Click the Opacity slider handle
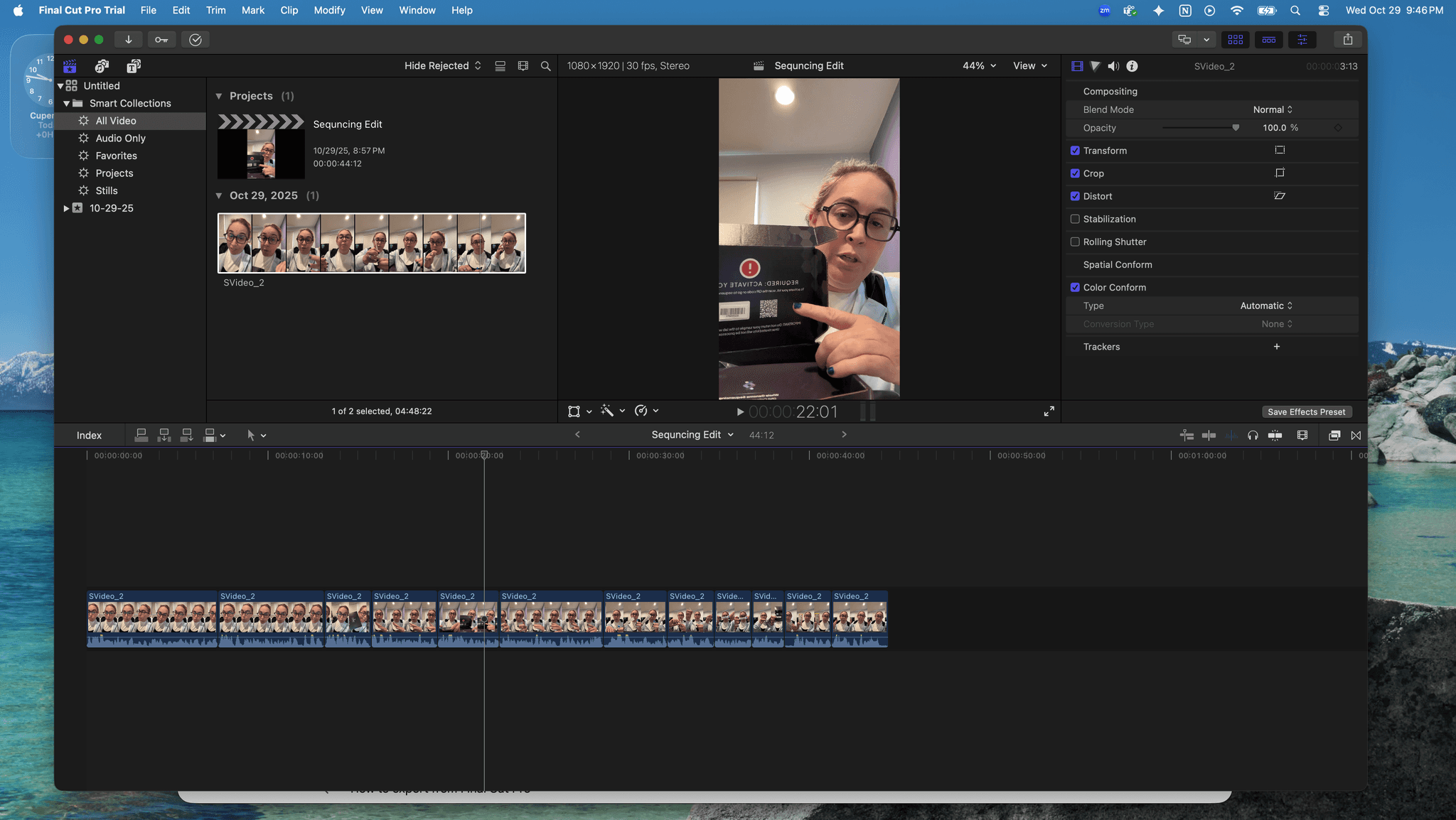Screen dimensions: 1456x820 (x=1236, y=128)
